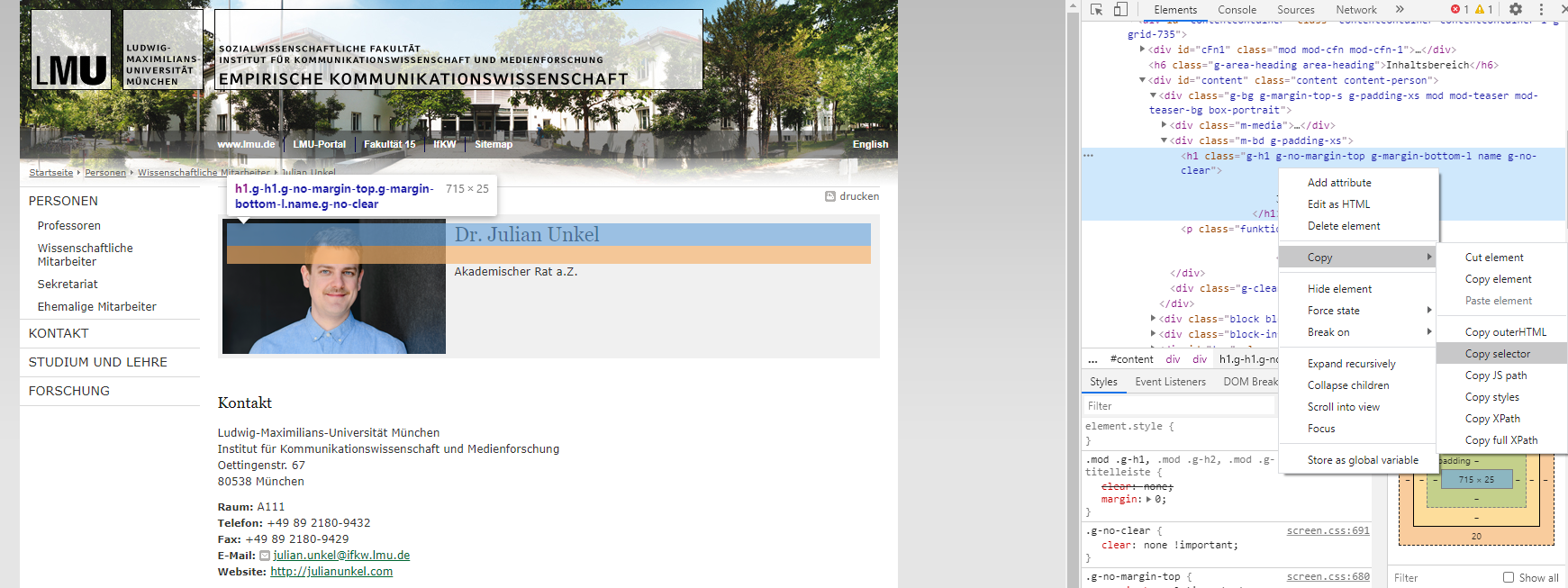Click the email envelope icon before julian.unkel address
This screenshot has height=588, width=1568.
[265, 556]
